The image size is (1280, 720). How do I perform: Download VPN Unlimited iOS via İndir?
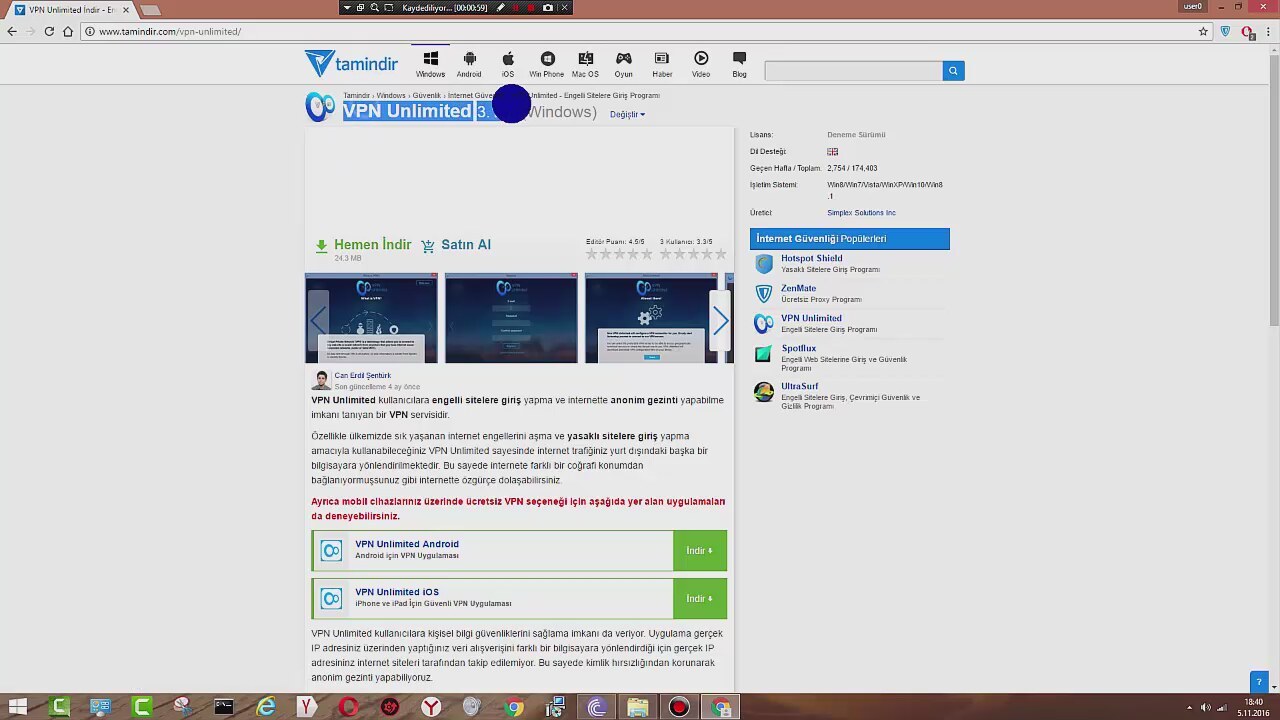700,599
